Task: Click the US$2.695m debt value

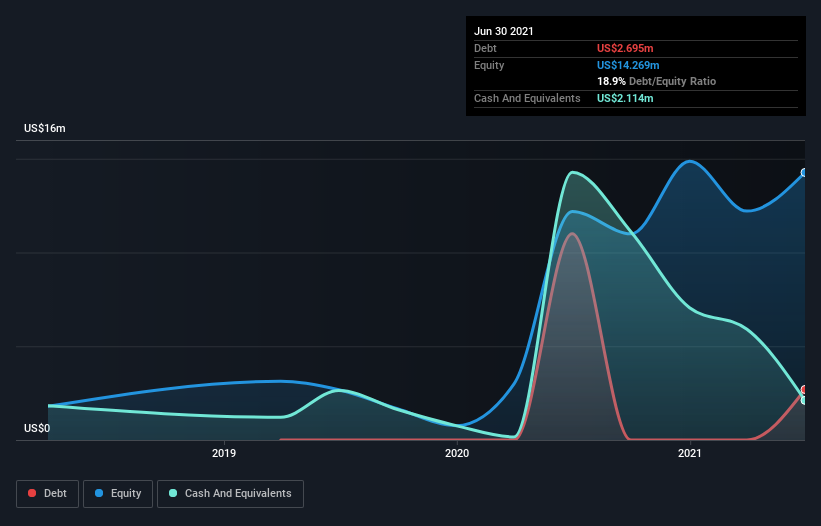Action: [x=625, y=48]
